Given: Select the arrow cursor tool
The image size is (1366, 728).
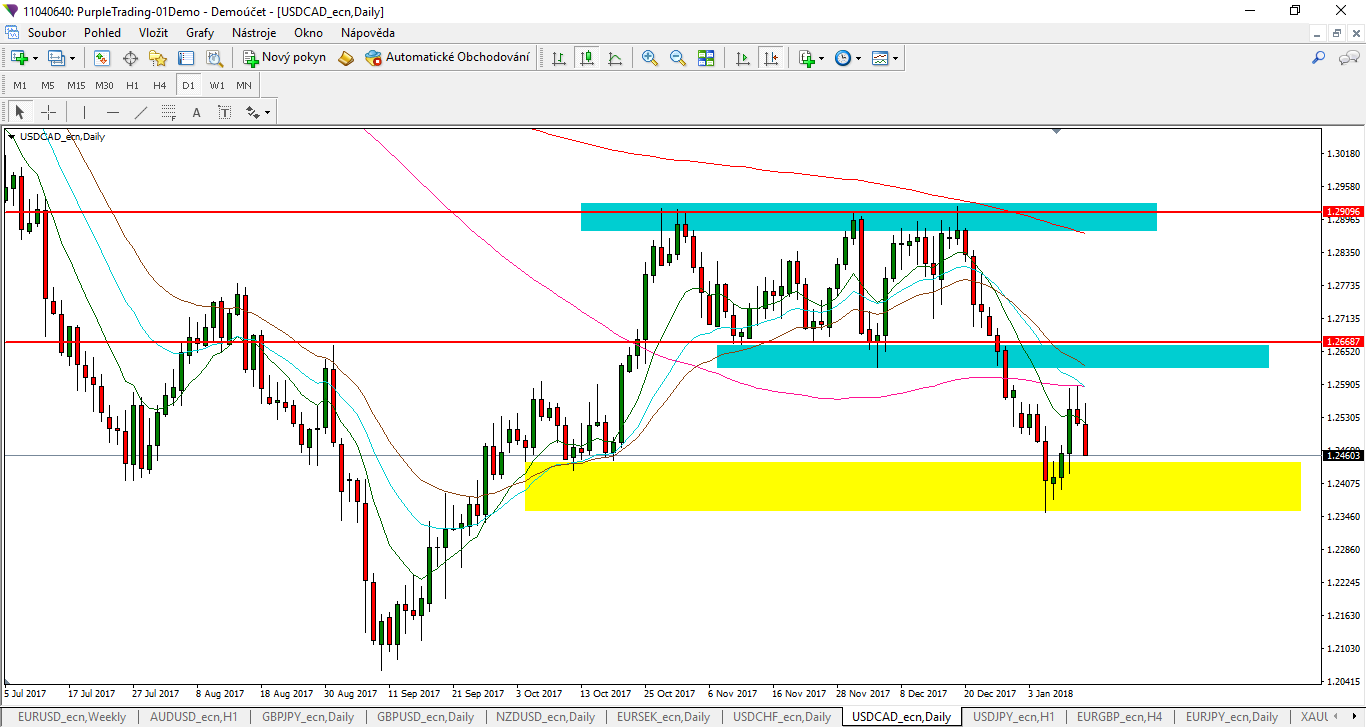Looking at the screenshot, I should pos(20,112).
